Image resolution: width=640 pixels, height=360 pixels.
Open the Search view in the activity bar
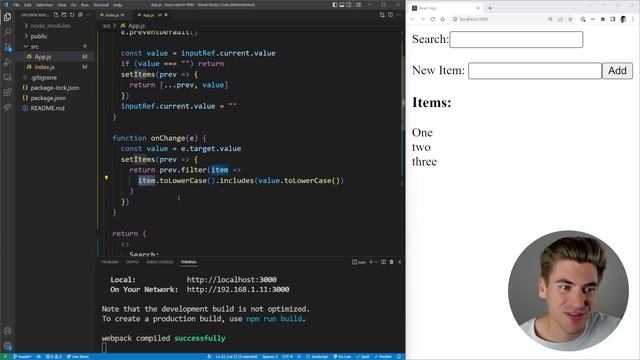7,32
